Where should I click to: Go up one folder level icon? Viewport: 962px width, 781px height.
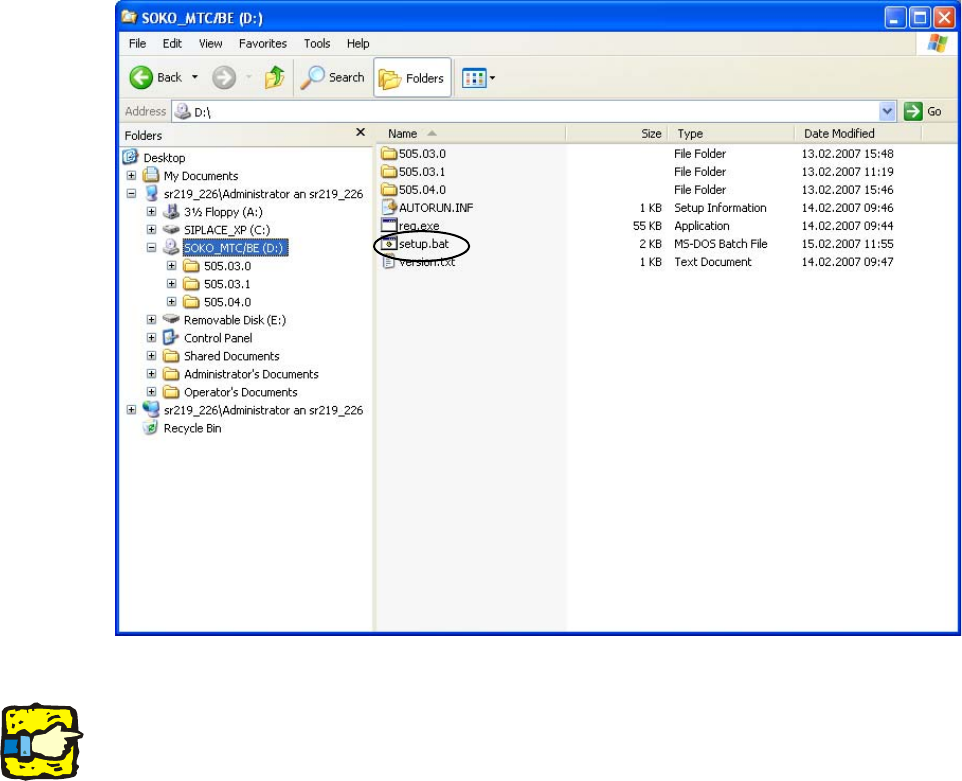274,77
